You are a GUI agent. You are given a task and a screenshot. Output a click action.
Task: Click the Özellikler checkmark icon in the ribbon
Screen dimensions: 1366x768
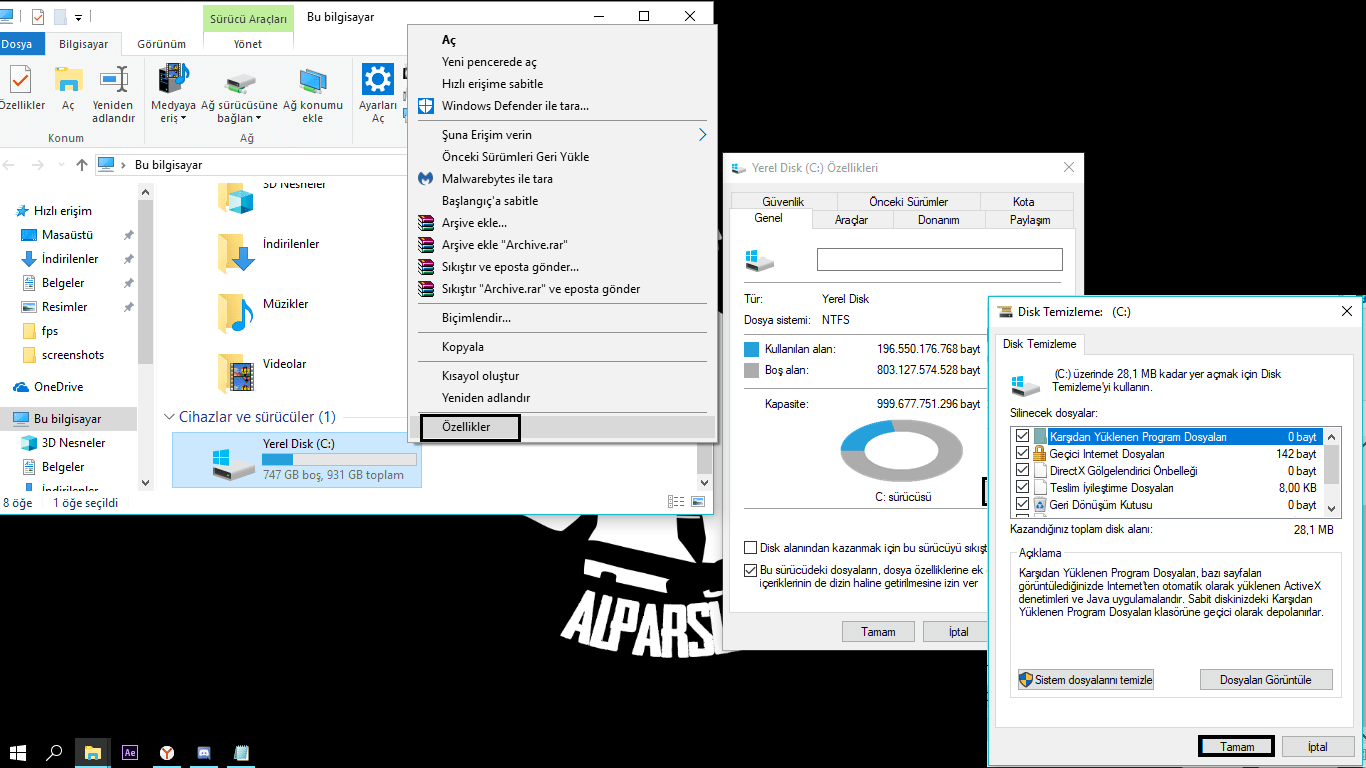[x=19, y=80]
